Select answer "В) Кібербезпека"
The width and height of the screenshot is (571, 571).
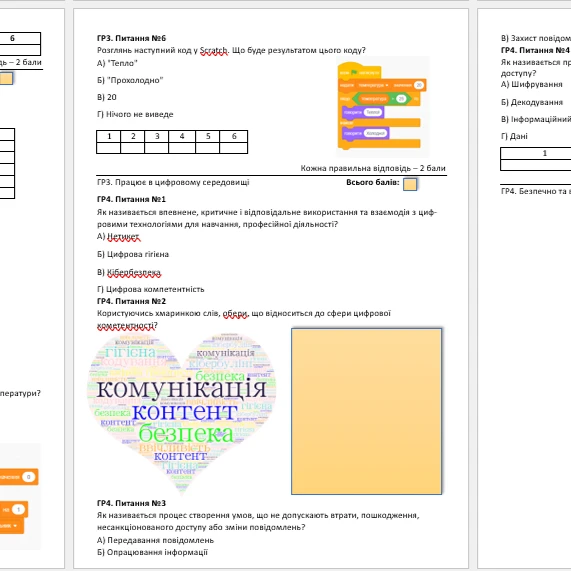(129, 272)
